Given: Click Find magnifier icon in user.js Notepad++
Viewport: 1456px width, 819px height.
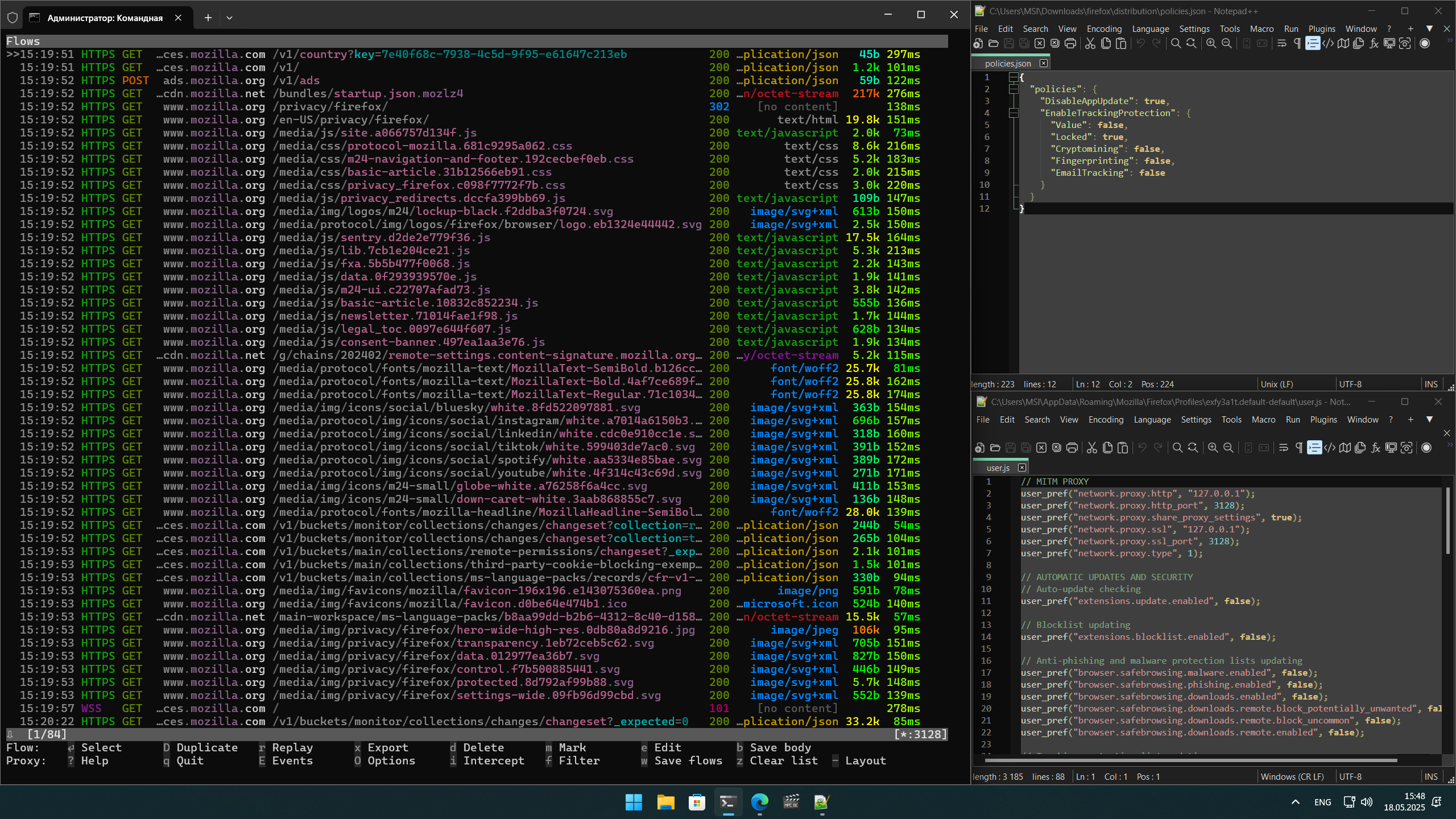Looking at the screenshot, I should pos(1177,448).
